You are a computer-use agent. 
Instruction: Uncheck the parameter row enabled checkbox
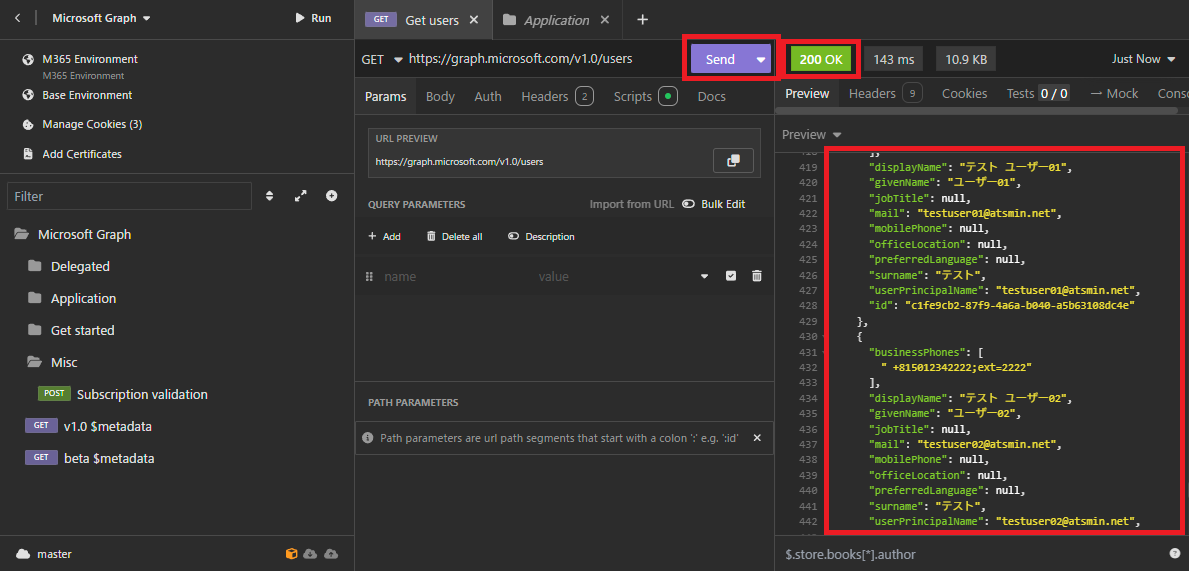click(x=731, y=277)
